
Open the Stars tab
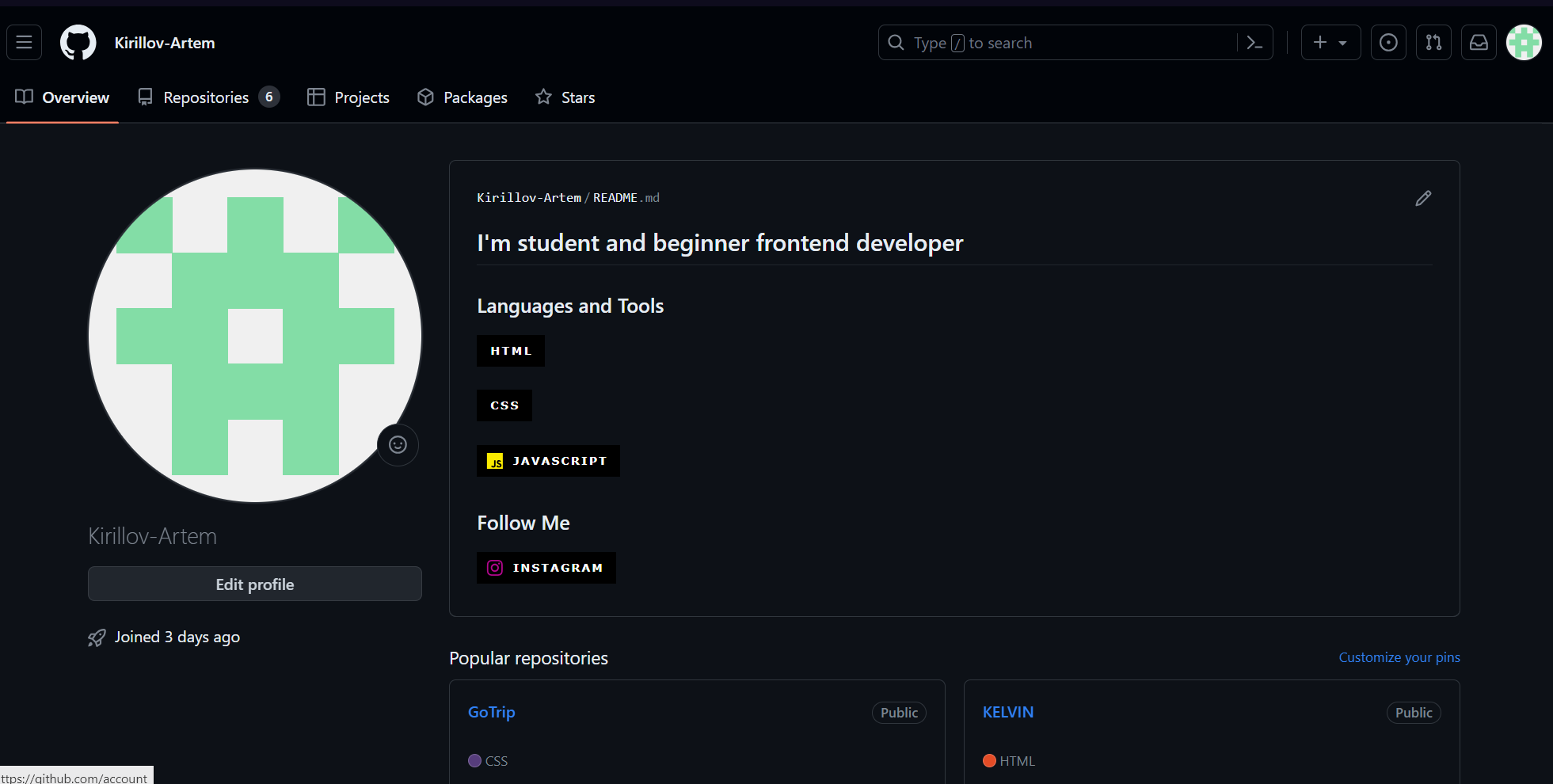point(565,97)
